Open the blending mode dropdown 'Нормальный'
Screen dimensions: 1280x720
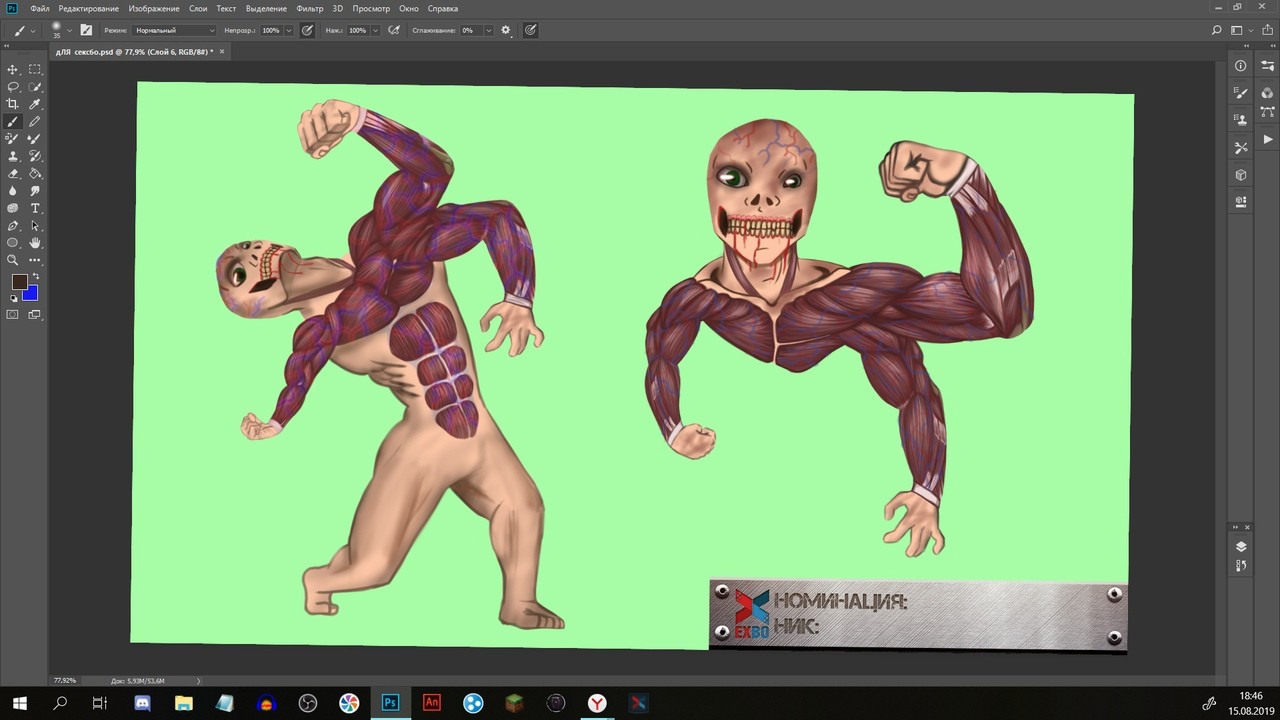(x=174, y=30)
